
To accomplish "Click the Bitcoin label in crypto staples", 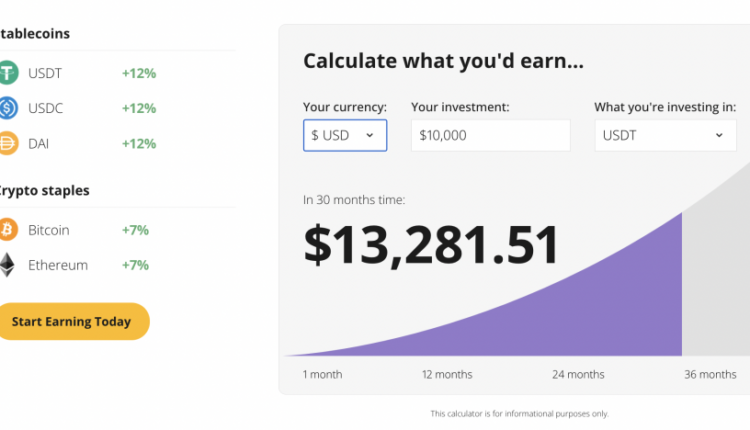I will [49, 230].
